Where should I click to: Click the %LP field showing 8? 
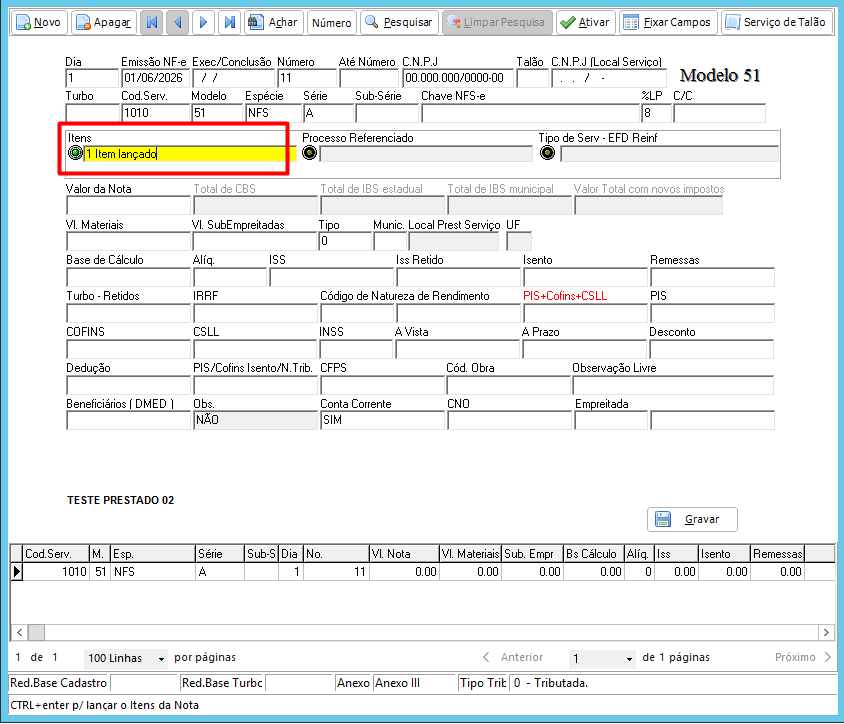point(656,113)
